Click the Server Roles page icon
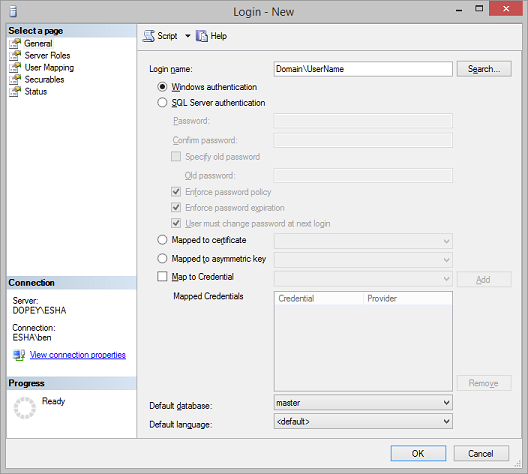 [15, 56]
